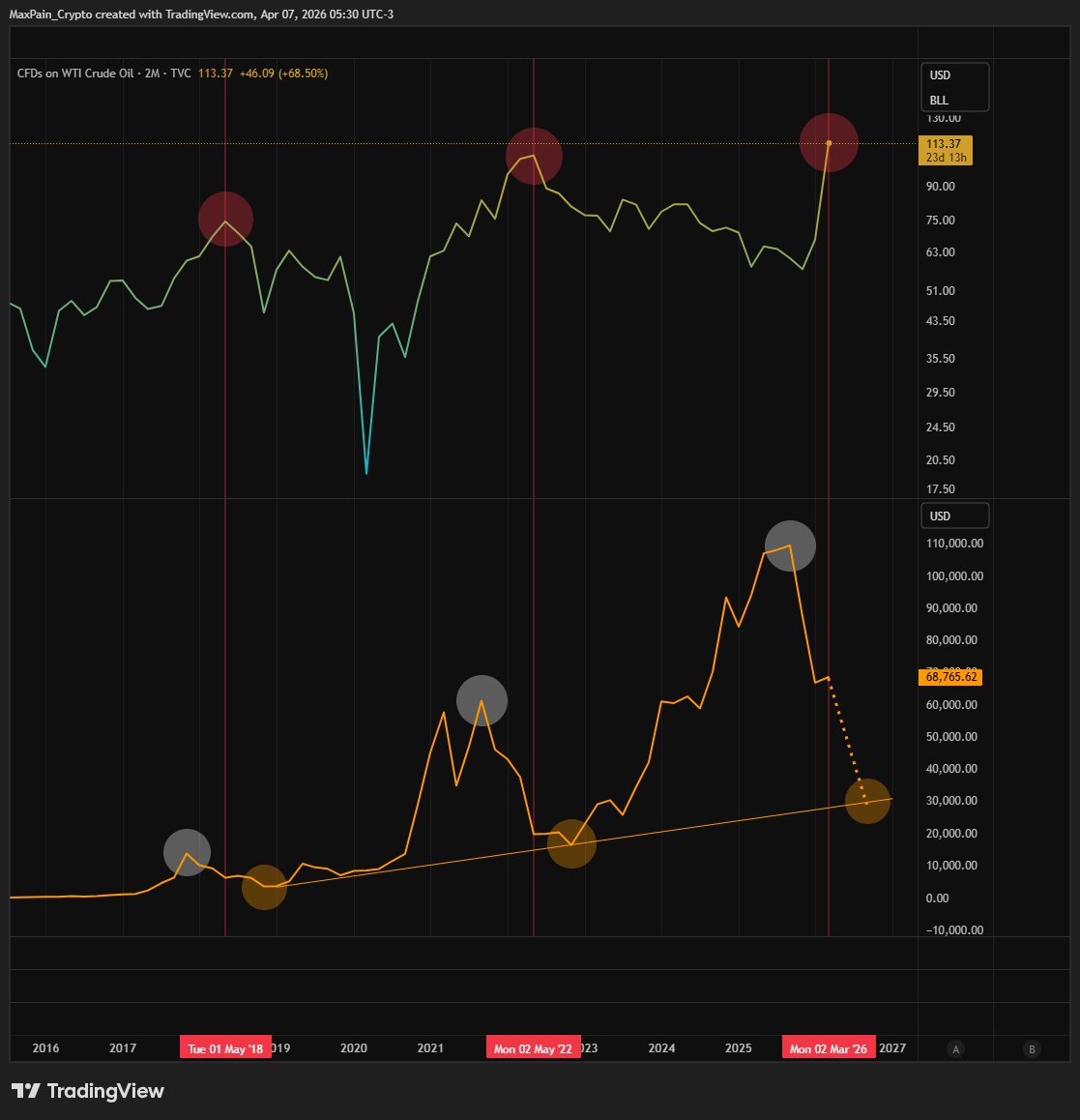Select the 113.37 23d 13h price label
The width and height of the screenshot is (1080, 1120).
[x=945, y=150]
